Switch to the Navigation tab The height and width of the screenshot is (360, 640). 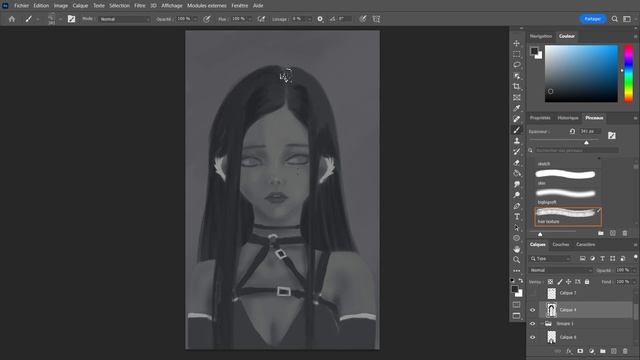[541, 36]
